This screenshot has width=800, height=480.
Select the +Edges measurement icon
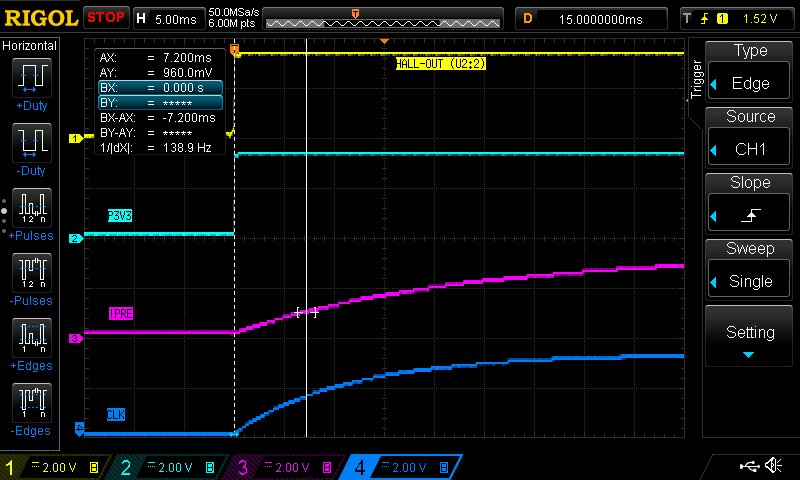pos(32,338)
